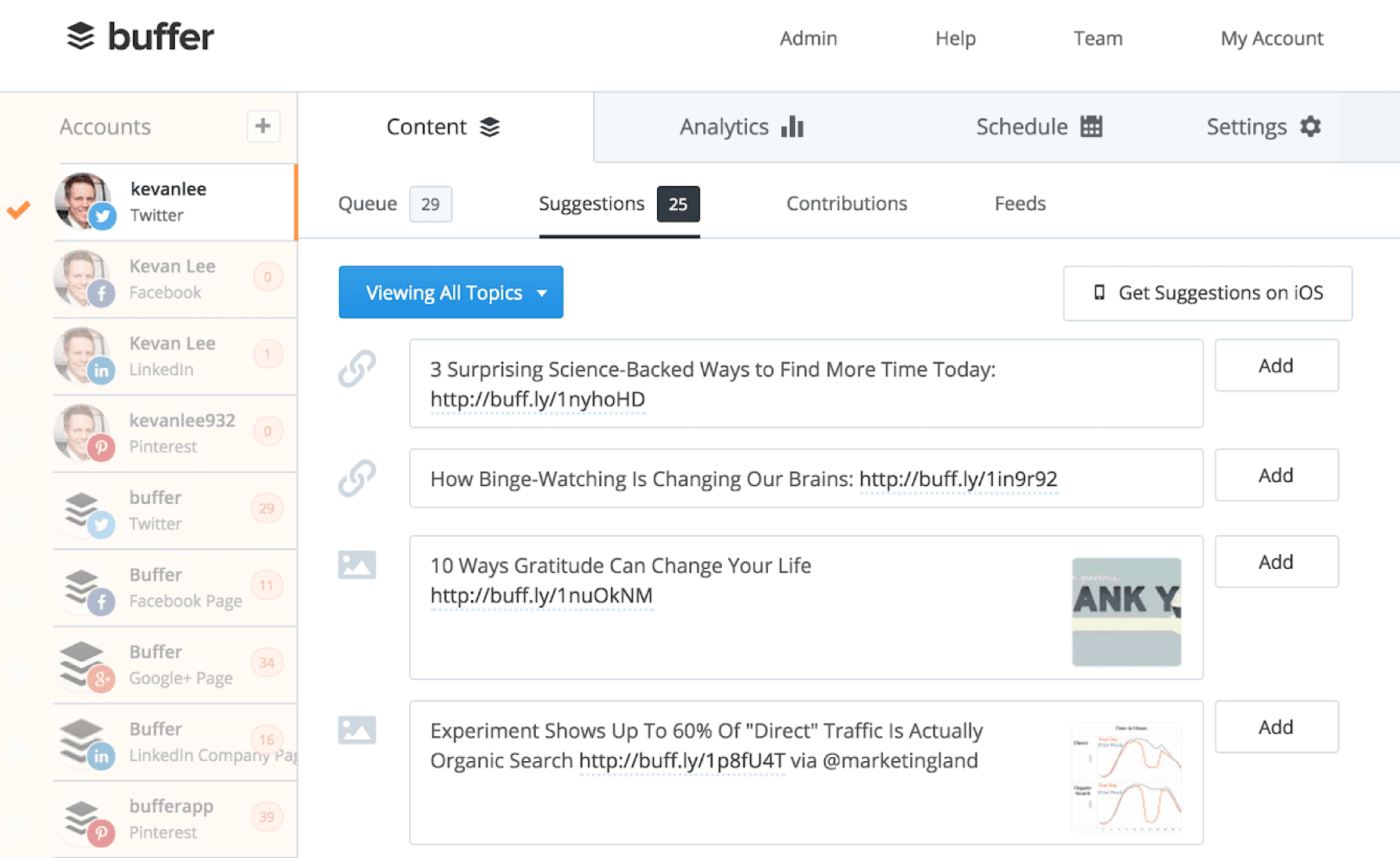The width and height of the screenshot is (1400, 858).
Task: Click link icon beside Binge-Watching suggestion
Action: pos(357,477)
